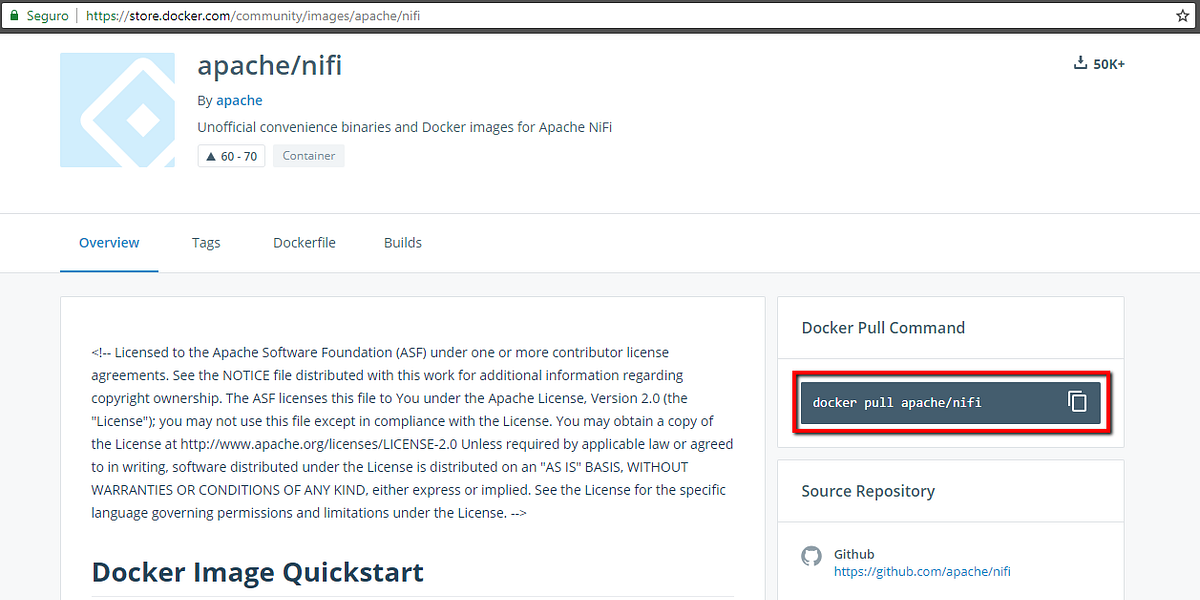Open the apache publisher profile link
Image resolution: width=1200 pixels, height=600 pixels.
coord(239,100)
